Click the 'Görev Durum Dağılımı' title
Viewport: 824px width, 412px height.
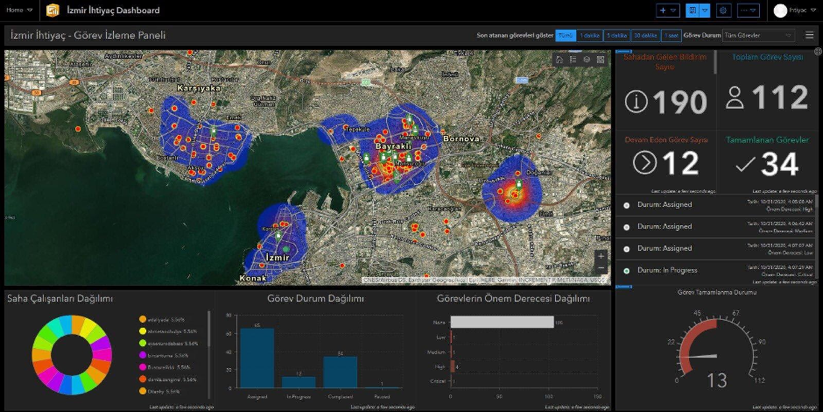point(315,299)
